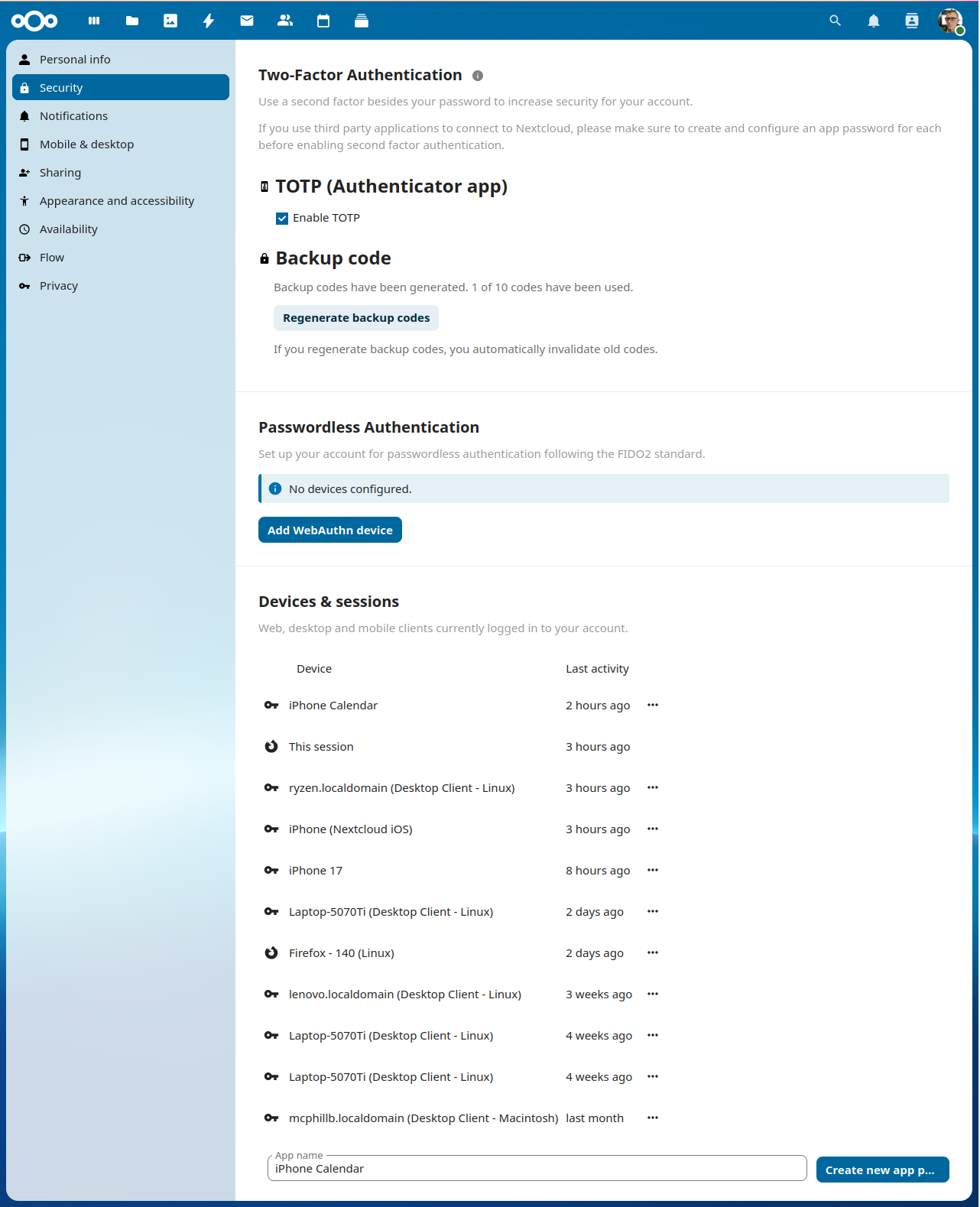Screen dimensions: 980x1207
Task: Click the 'Last activity' column header
Action: point(597,668)
